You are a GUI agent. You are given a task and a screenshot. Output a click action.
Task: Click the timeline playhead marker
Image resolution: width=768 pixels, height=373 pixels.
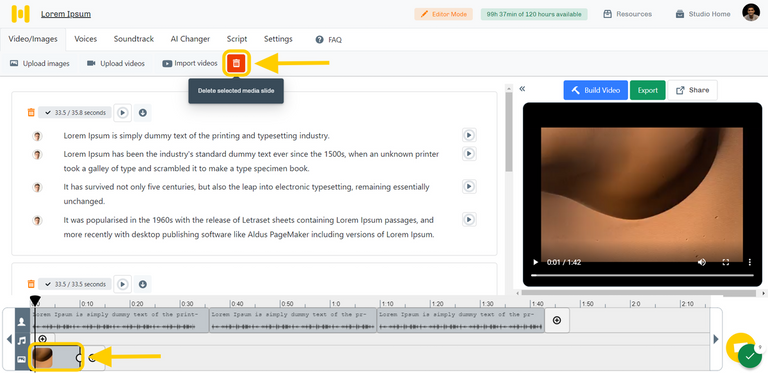(x=35, y=300)
